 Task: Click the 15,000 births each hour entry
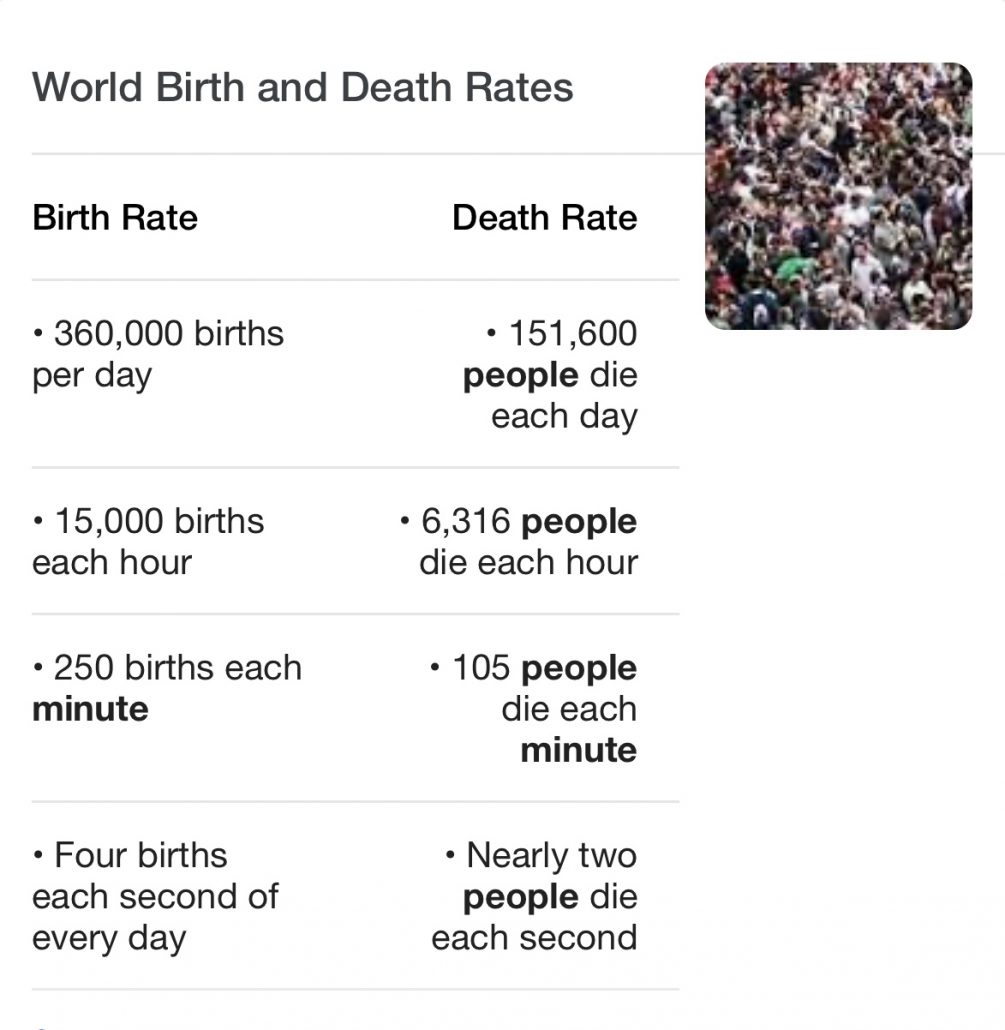[x=148, y=542]
